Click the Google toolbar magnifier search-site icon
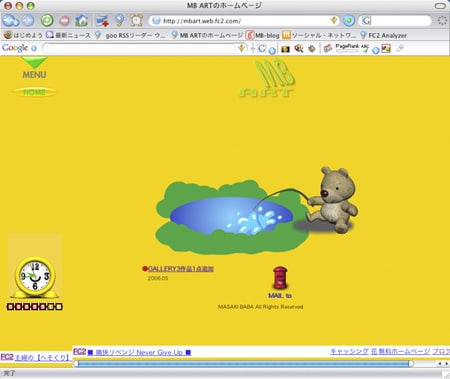 tap(299, 49)
